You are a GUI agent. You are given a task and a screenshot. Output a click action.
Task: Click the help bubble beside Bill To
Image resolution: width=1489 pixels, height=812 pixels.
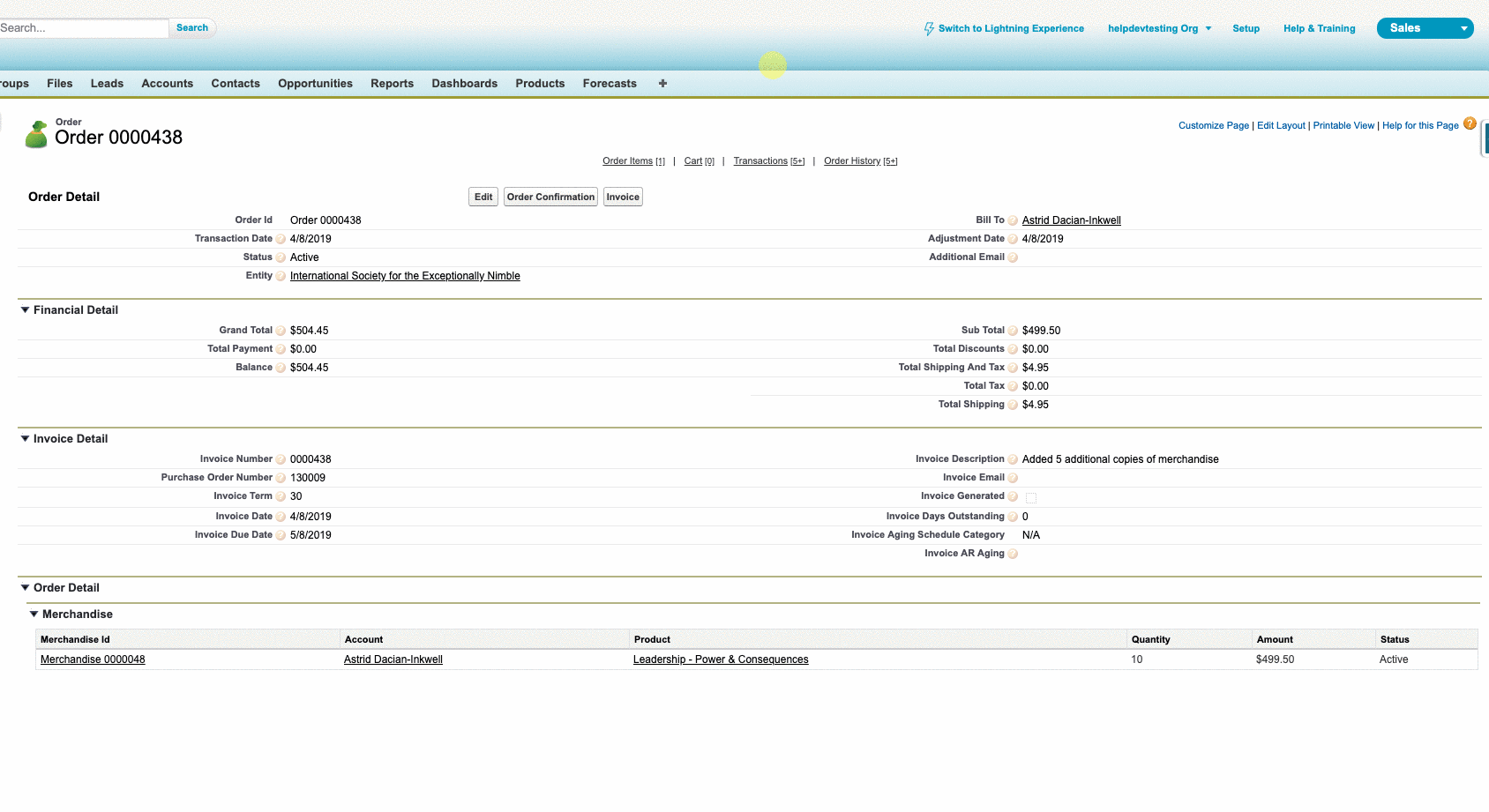[x=1013, y=220]
